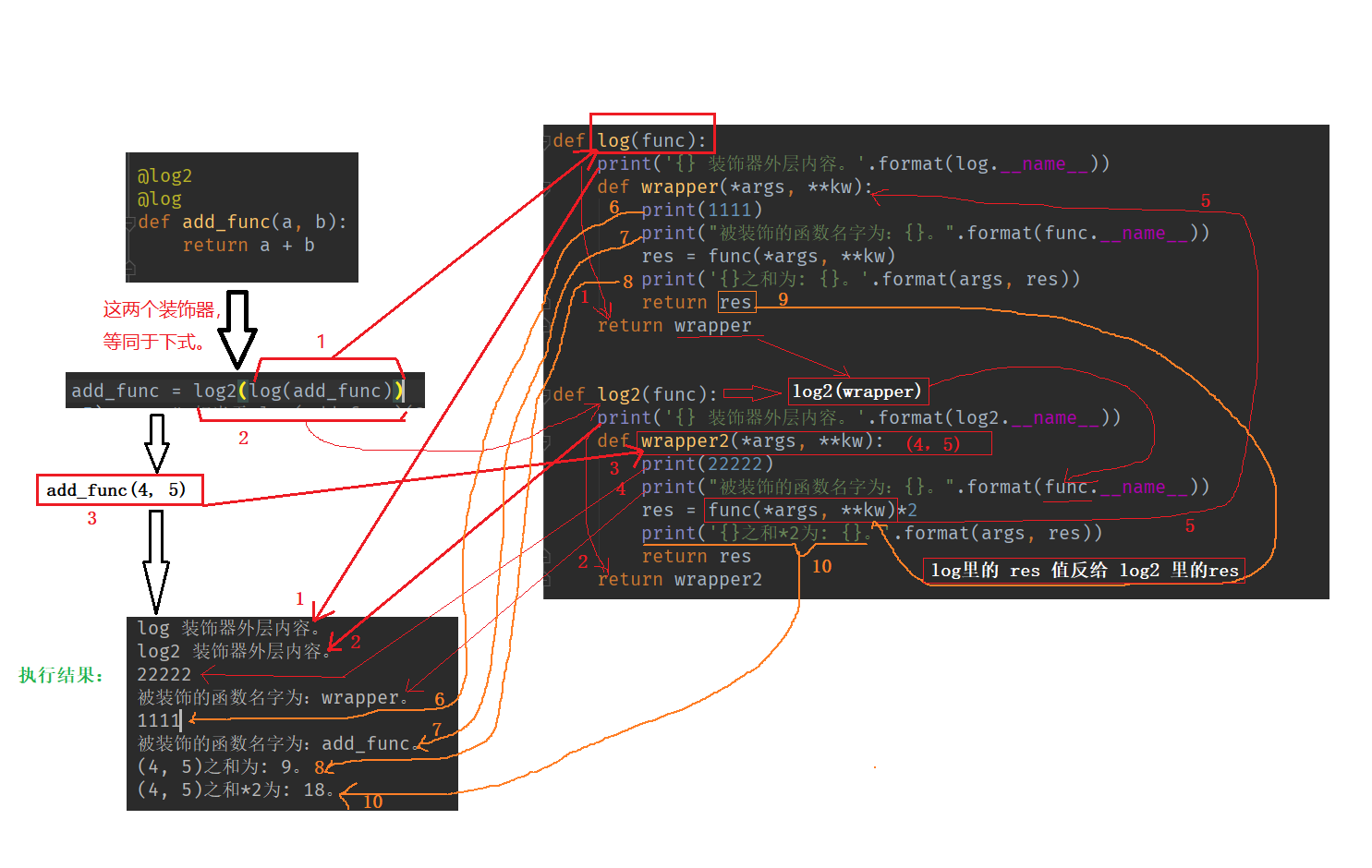The width and height of the screenshot is (1372, 868).
Task: Click 'wrapper(*args, **kw):' definition in log
Action: click(757, 187)
